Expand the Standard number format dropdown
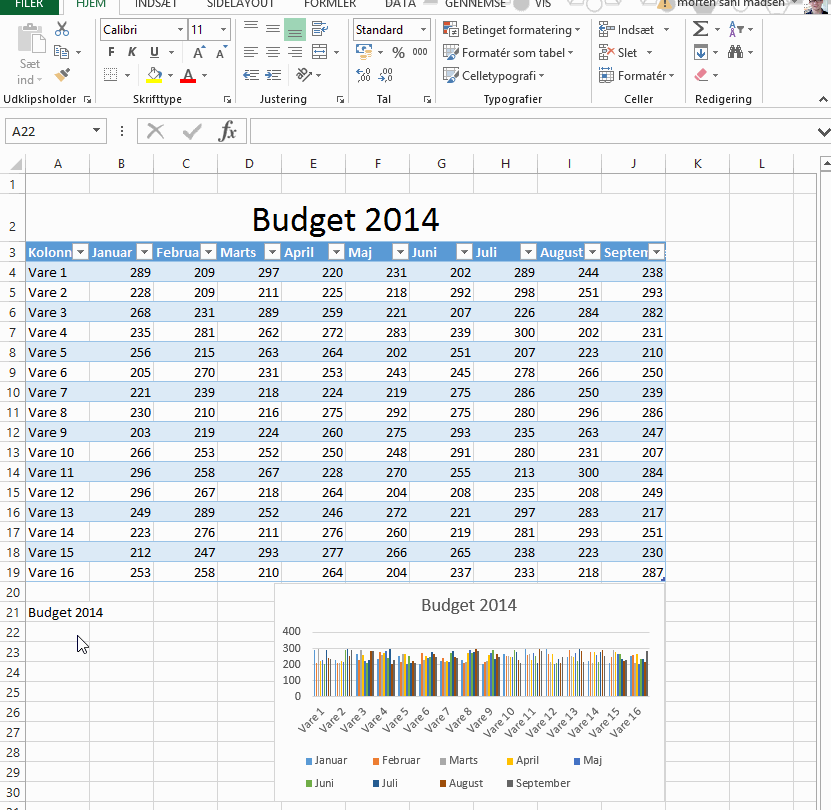The image size is (831, 810). pyautogui.click(x=423, y=30)
